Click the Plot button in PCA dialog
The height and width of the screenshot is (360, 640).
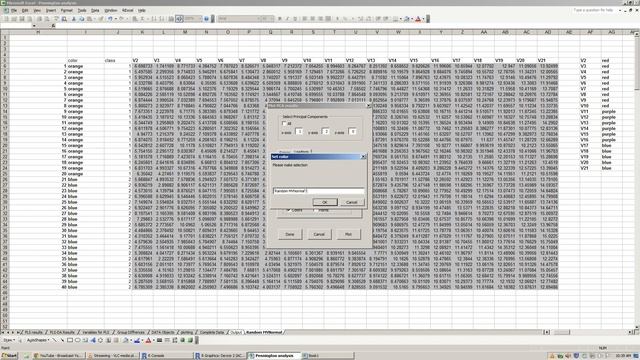click(348, 234)
